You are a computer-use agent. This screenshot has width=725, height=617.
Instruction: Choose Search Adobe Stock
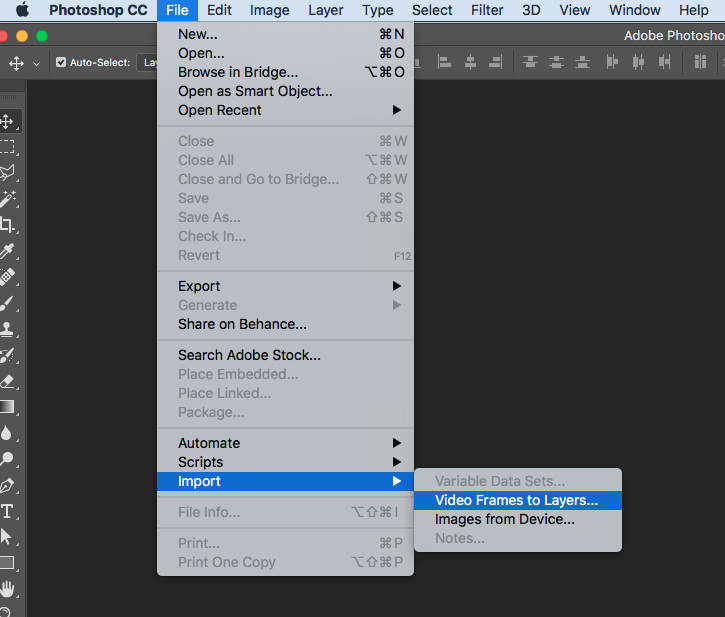coord(285,355)
